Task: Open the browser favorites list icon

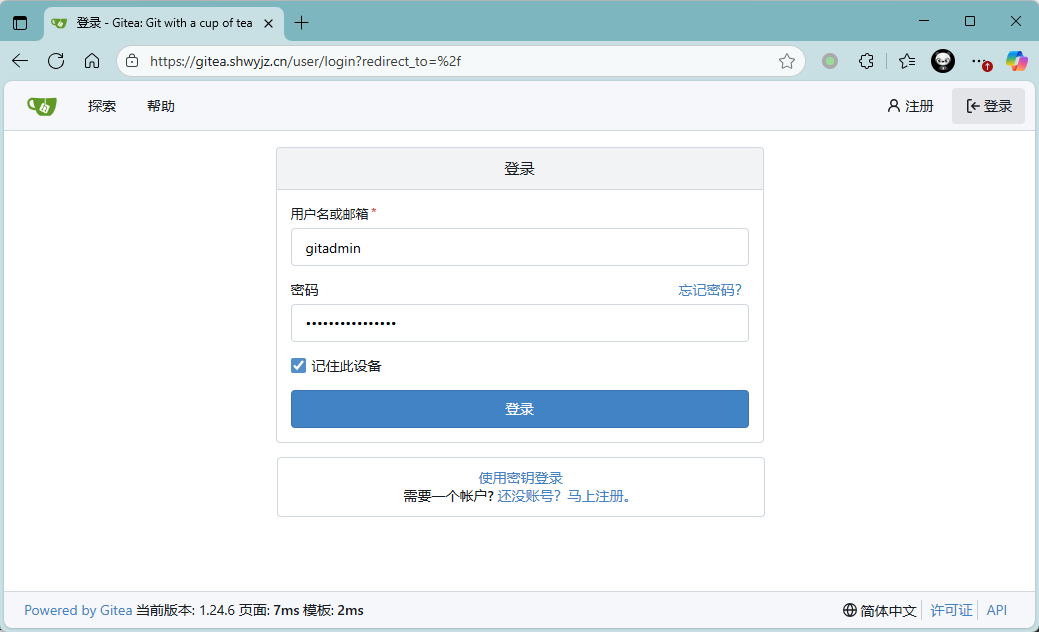Action: [x=906, y=61]
